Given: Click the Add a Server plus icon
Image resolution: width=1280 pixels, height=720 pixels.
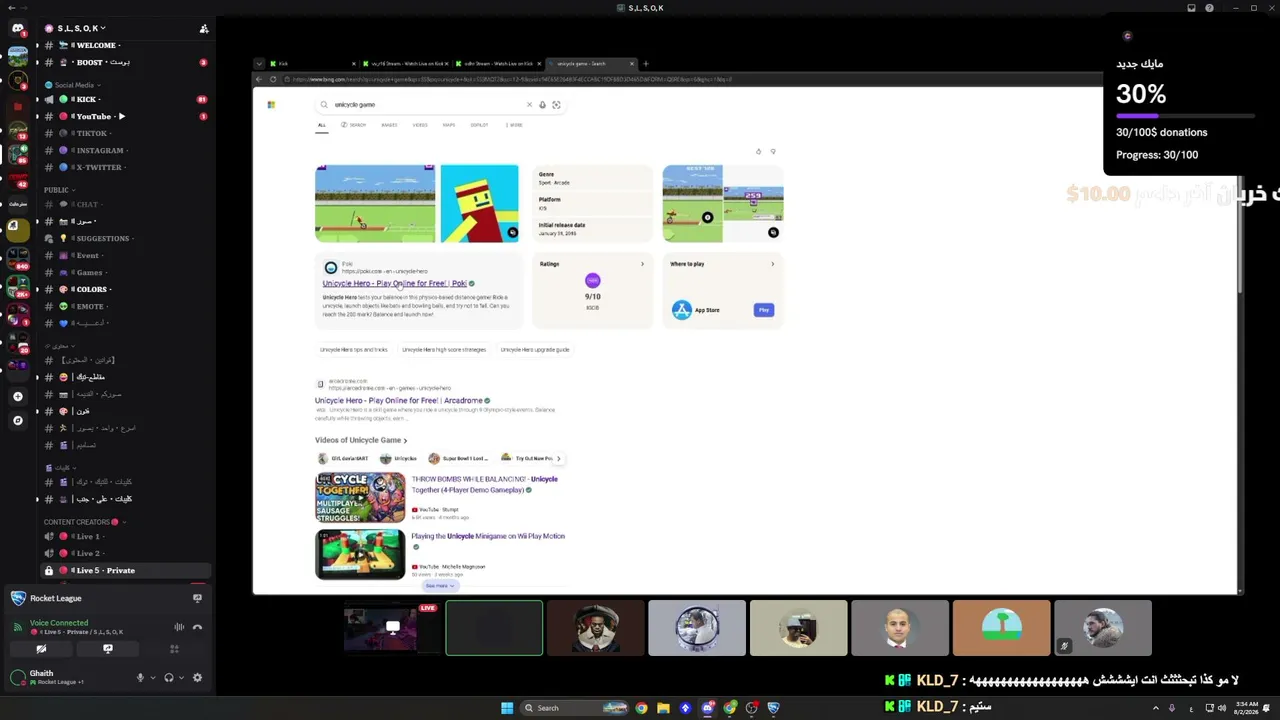Looking at the screenshot, I should click(17, 397).
